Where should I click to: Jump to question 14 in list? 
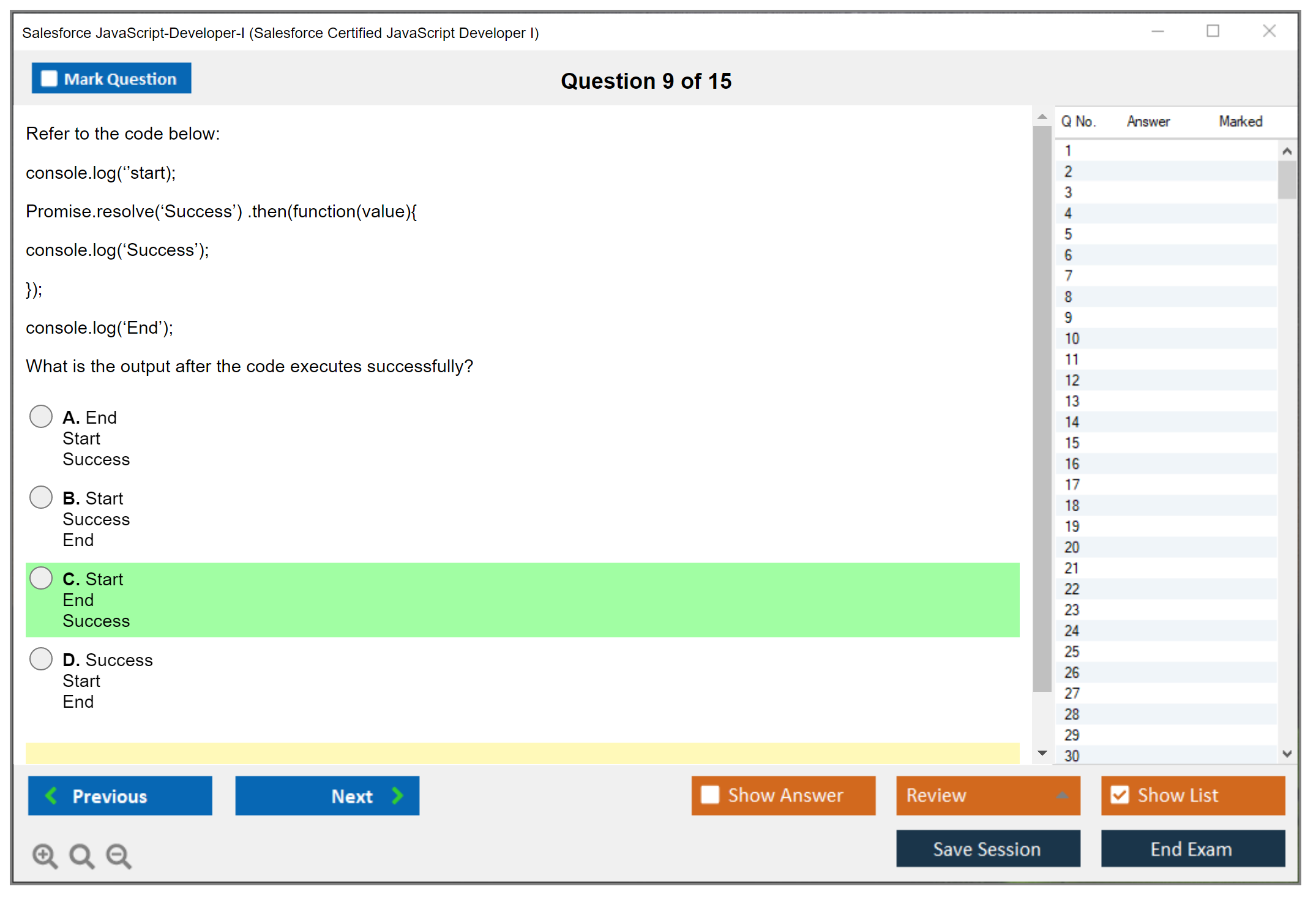[x=1072, y=422]
